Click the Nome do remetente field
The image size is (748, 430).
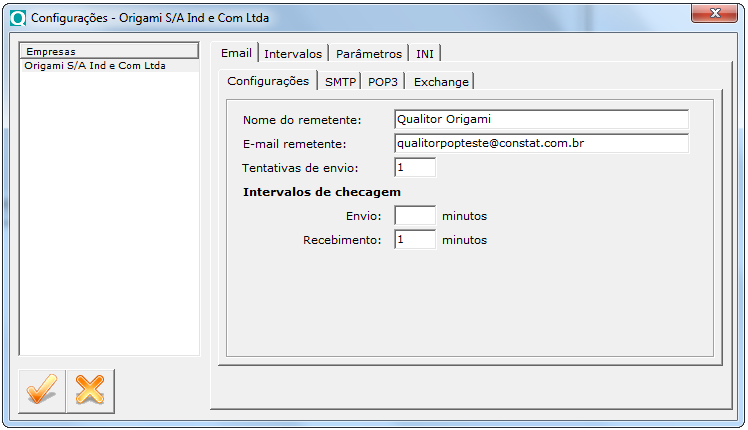point(541,119)
